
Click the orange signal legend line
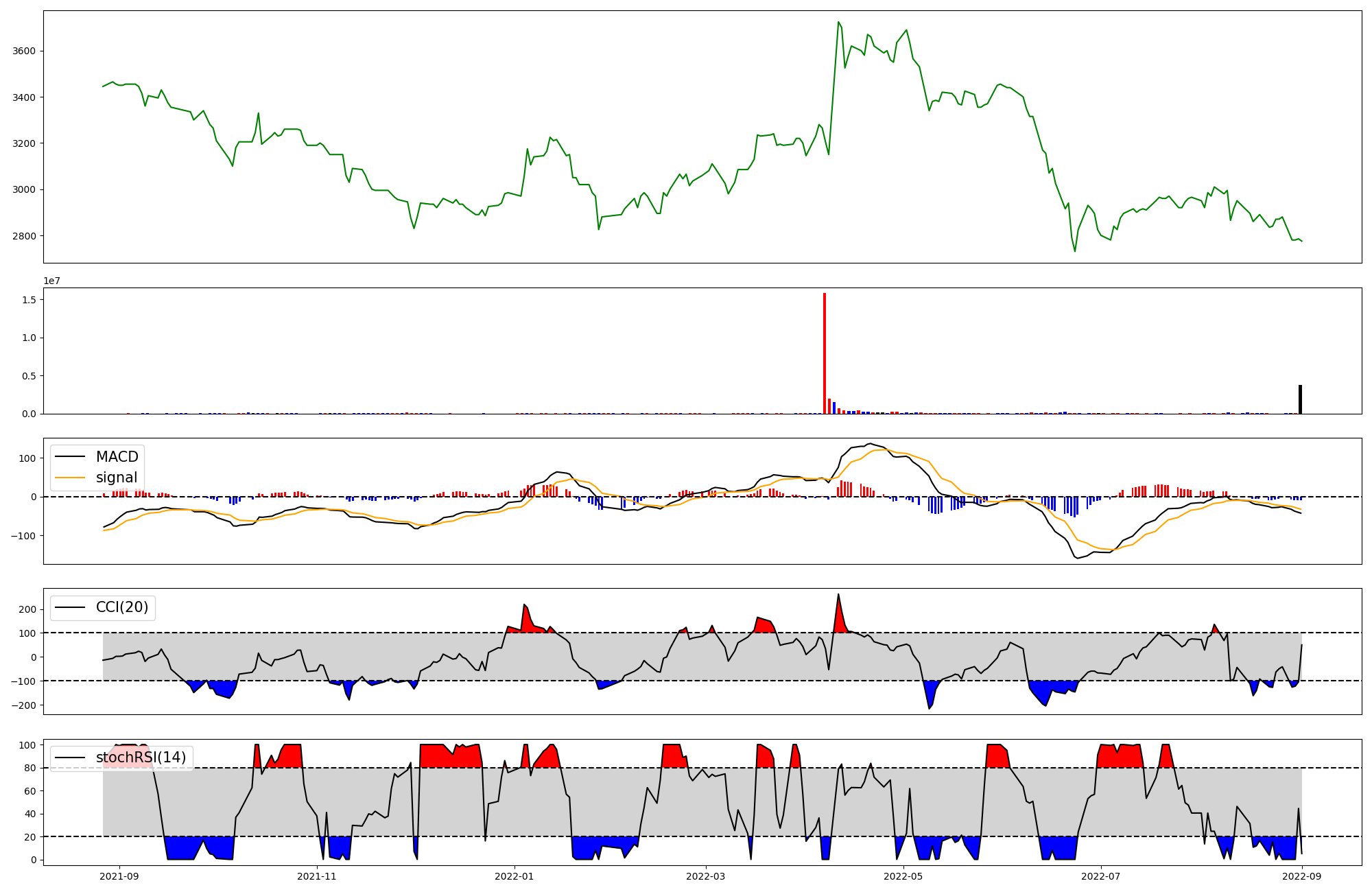(x=70, y=478)
